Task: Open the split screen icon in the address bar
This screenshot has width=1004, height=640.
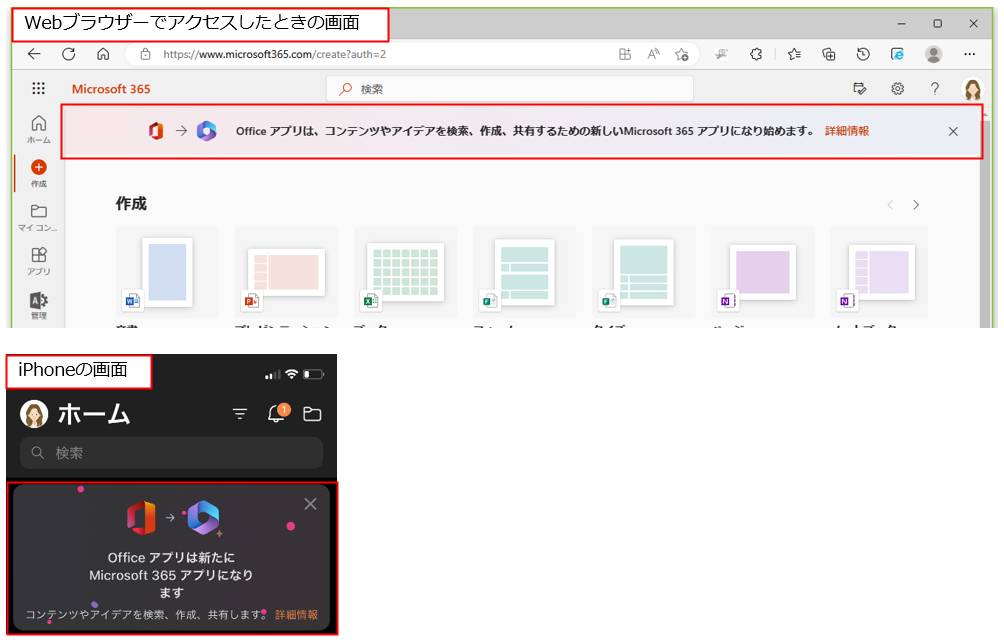Action: (625, 54)
